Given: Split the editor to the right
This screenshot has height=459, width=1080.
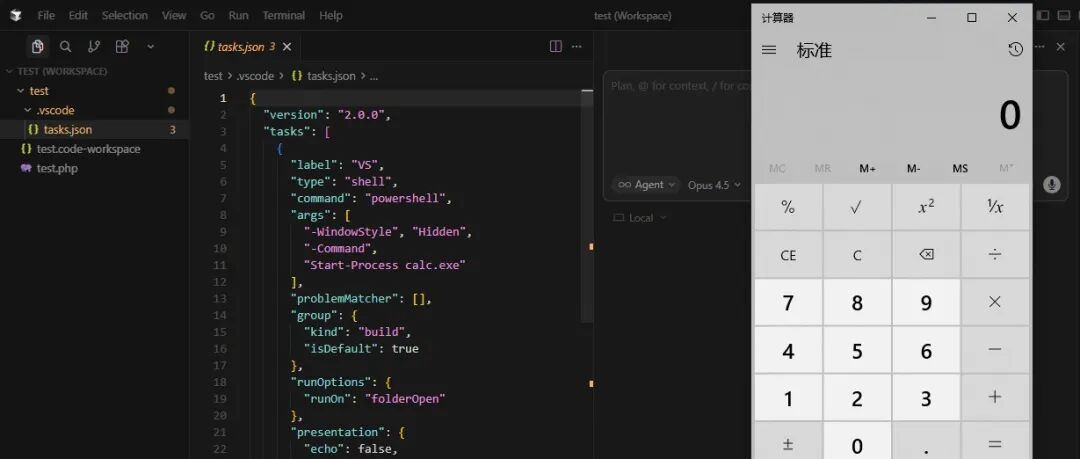Looking at the screenshot, I should 556,46.
